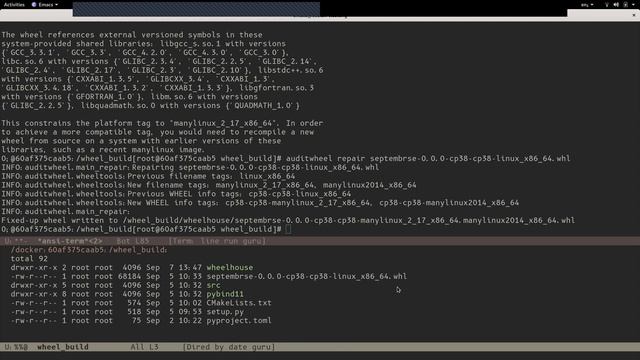Open the GNOME Activities overview
The width and height of the screenshot is (640, 360).
click(14, 4)
